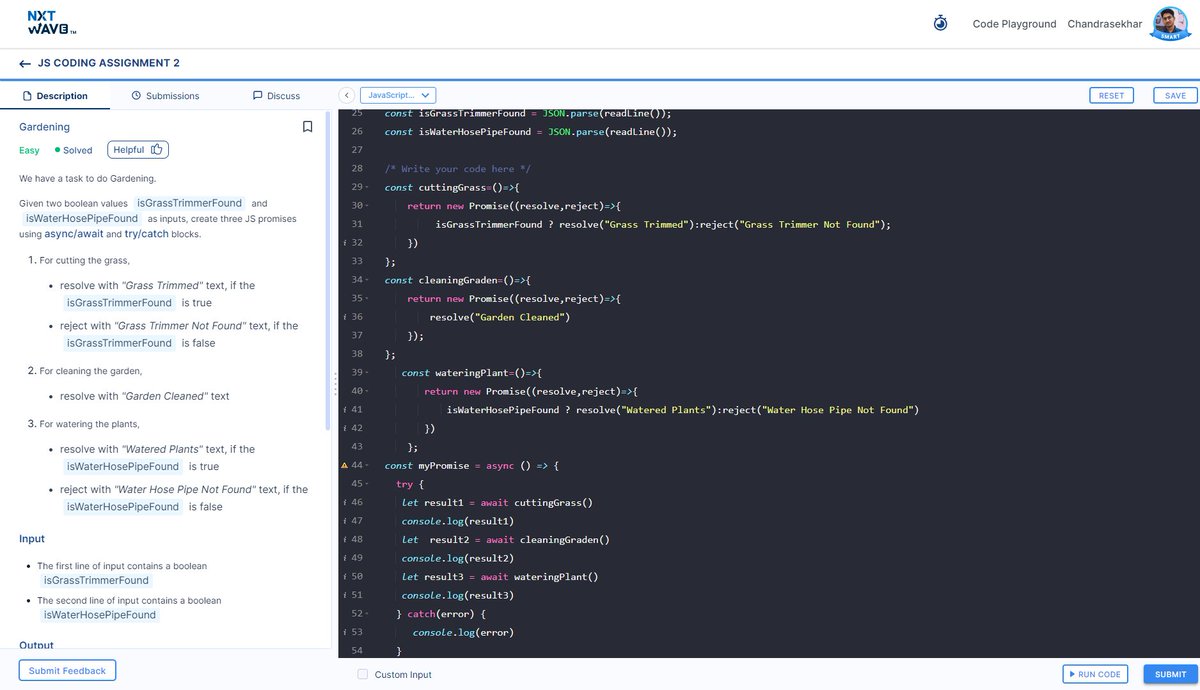Open the Chandrasekhar profile avatar
Viewport: 1200px width, 690px height.
tap(1171, 23)
